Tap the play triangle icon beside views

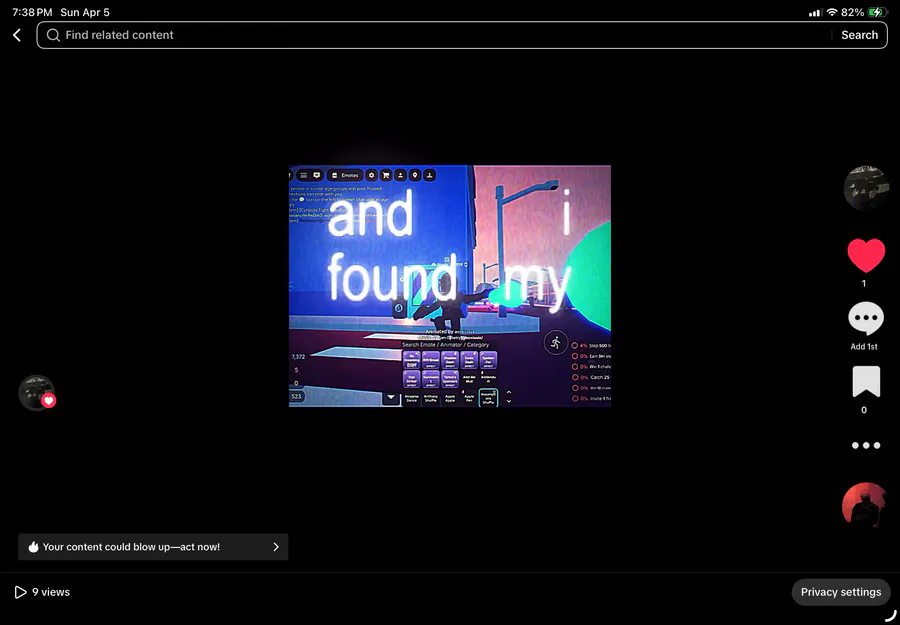(x=20, y=592)
